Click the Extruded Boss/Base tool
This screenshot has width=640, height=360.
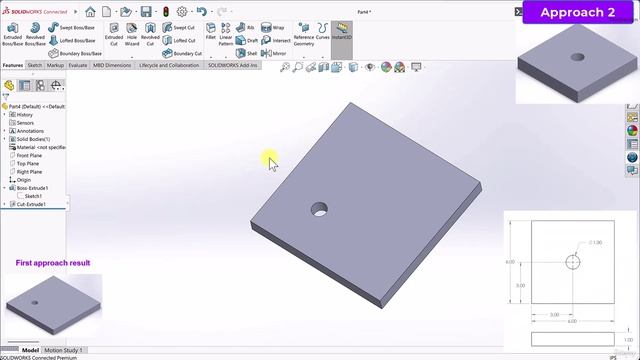point(13,34)
